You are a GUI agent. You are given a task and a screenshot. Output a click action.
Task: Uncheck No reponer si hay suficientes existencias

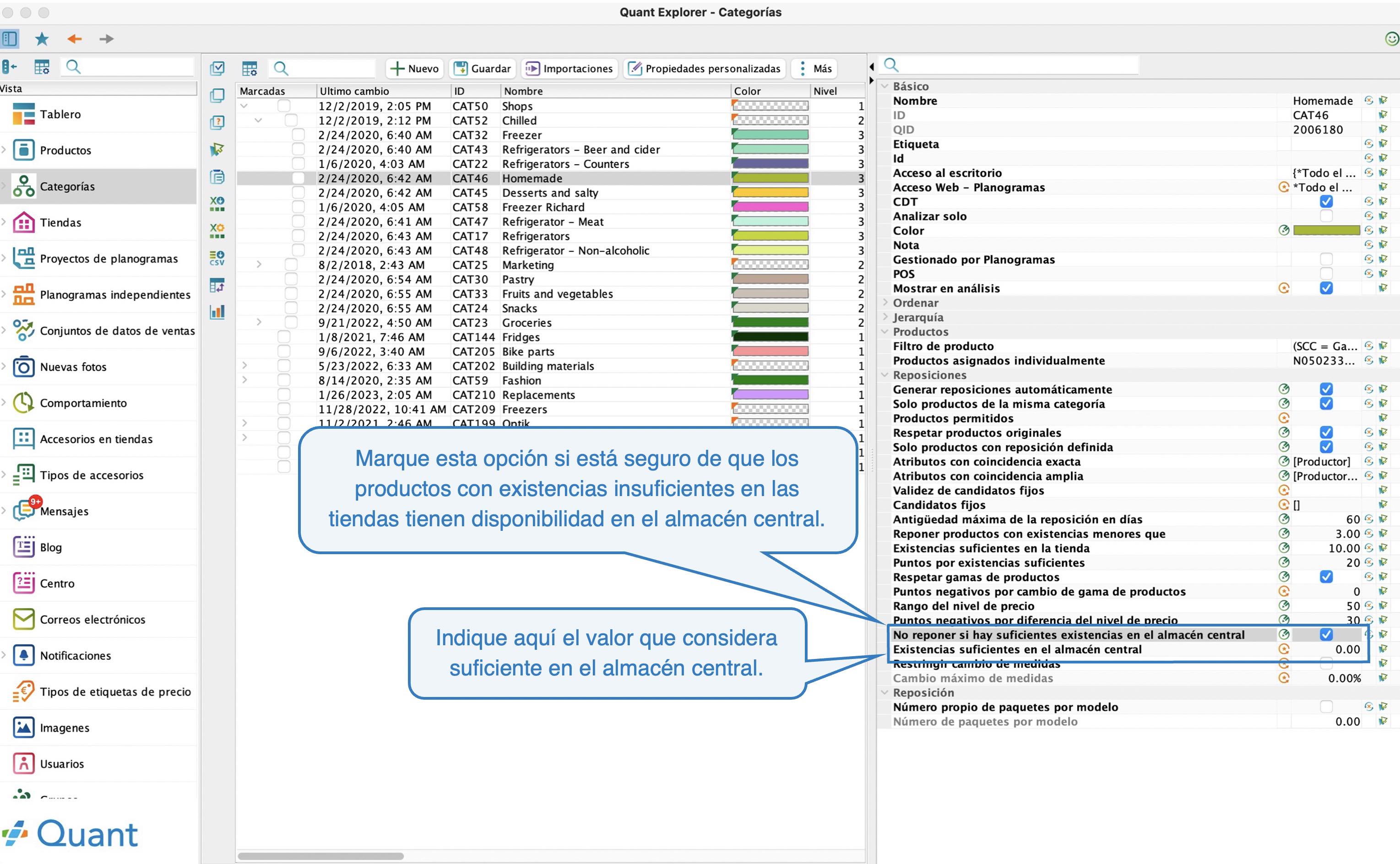coord(1326,635)
